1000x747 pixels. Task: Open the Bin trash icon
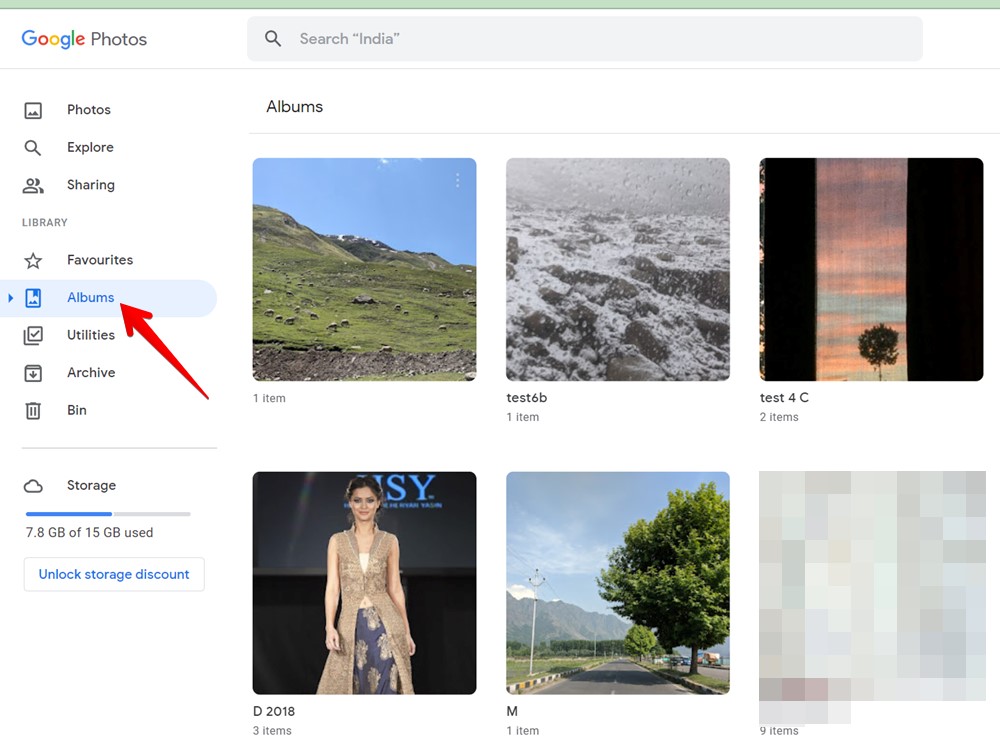[34, 410]
